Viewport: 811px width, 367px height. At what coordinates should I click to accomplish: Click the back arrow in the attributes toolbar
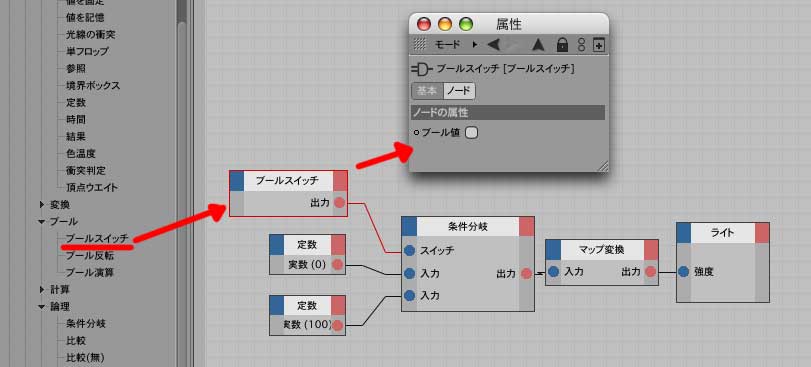coord(494,45)
